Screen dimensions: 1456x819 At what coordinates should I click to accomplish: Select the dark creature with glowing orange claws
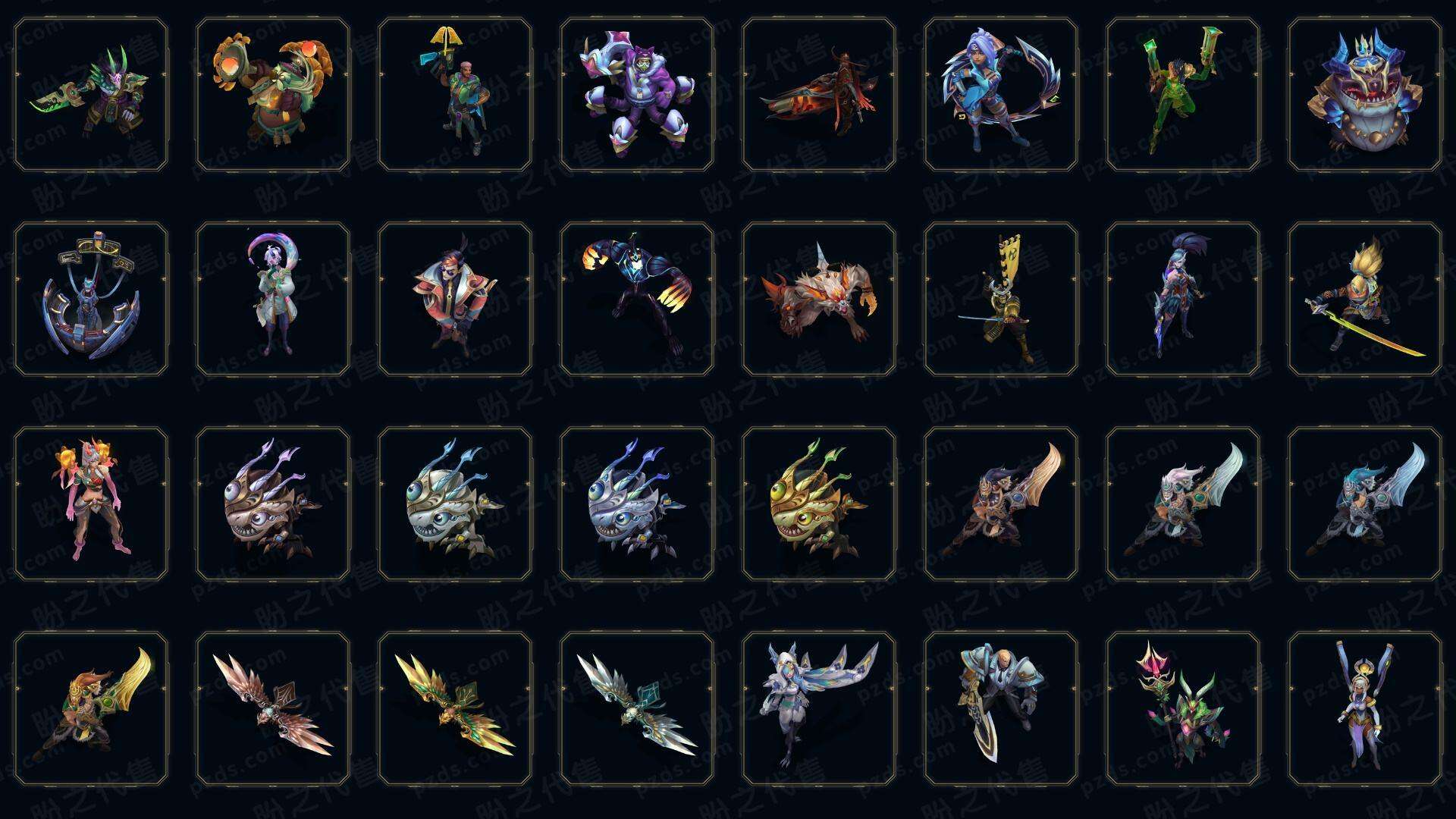636,299
